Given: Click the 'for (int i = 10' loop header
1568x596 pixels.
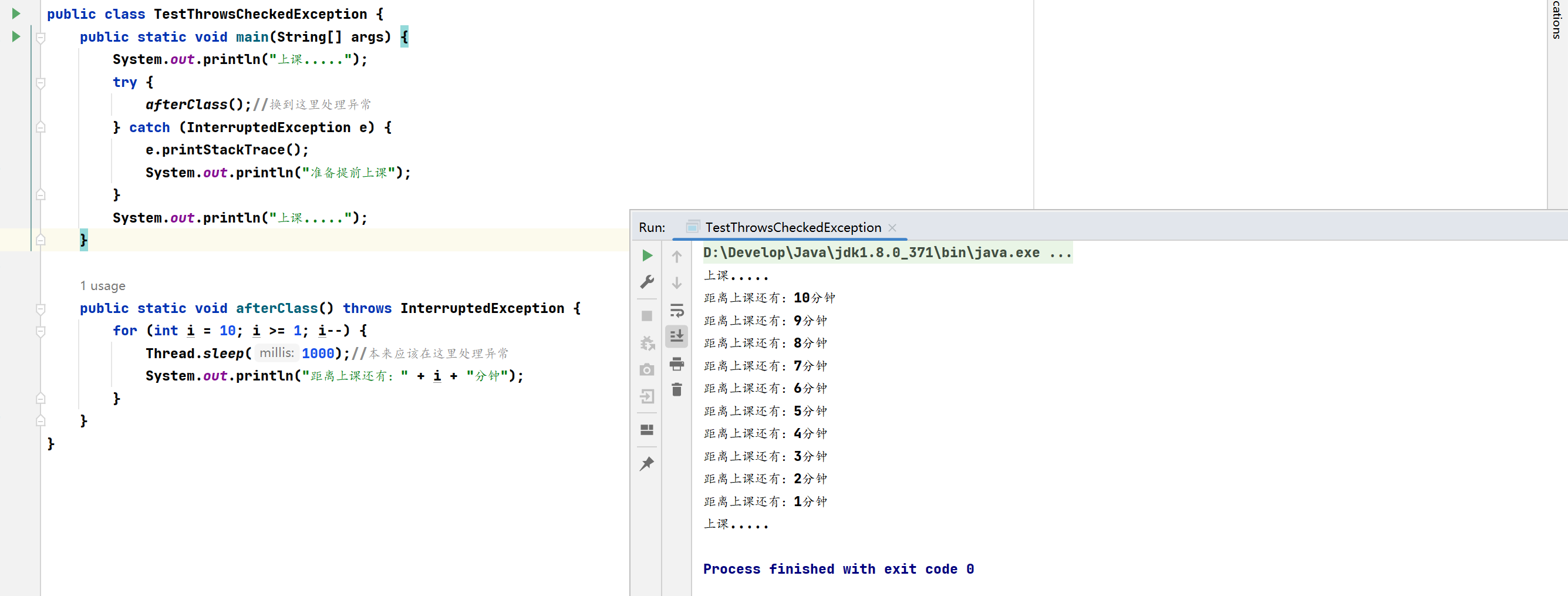Looking at the screenshot, I should coord(240,331).
